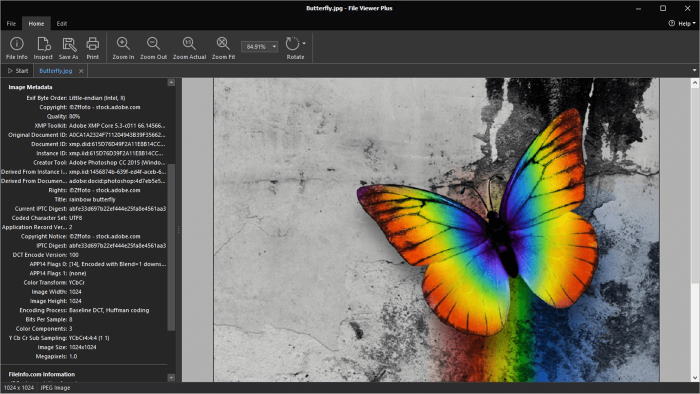This screenshot has width=700, height=394.
Task: Open the zoom percentage dropdown
Action: click(x=274, y=46)
